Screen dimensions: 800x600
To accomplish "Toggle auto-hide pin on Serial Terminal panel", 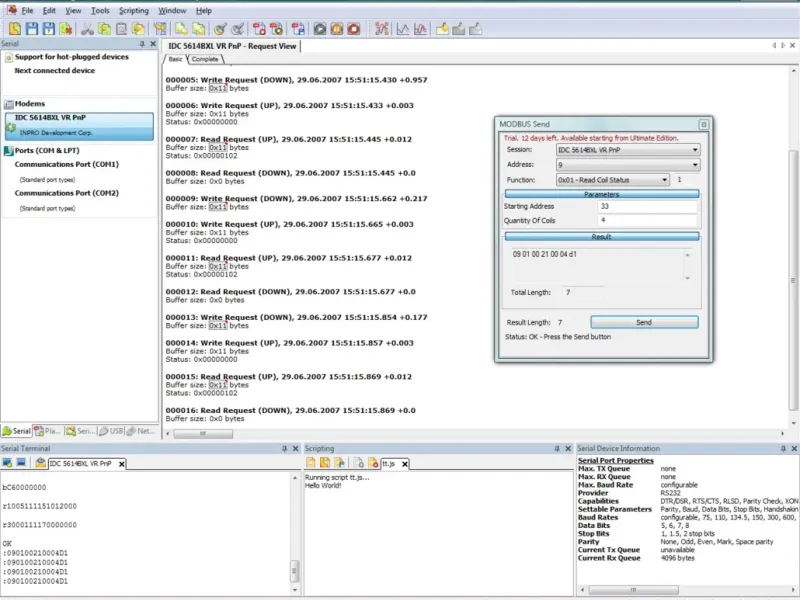I will 284,448.
